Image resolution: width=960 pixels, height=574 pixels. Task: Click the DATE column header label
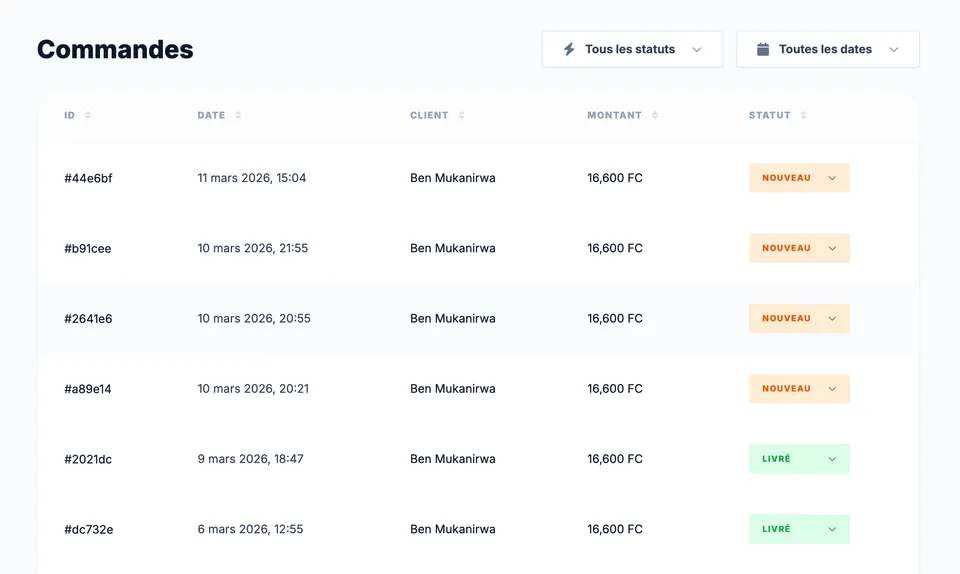coord(211,115)
